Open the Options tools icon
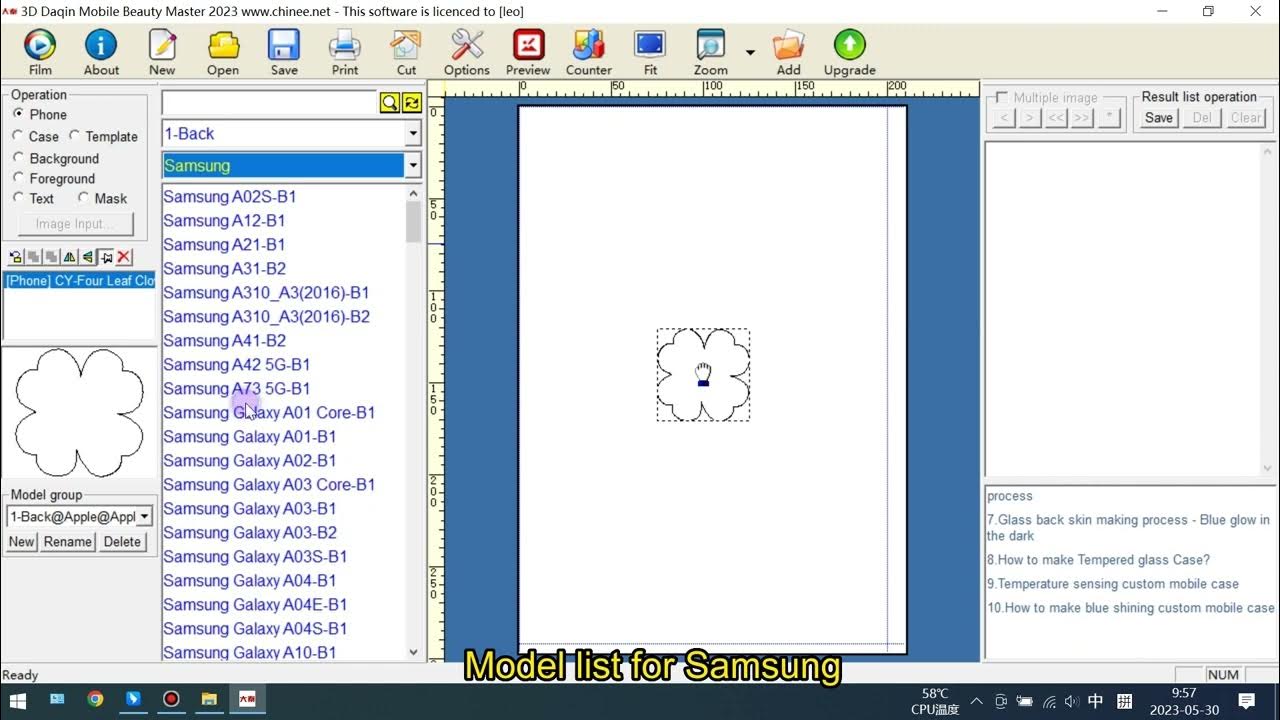Image resolution: width=1280 pixels, height=720 pixels. [467, 45]
